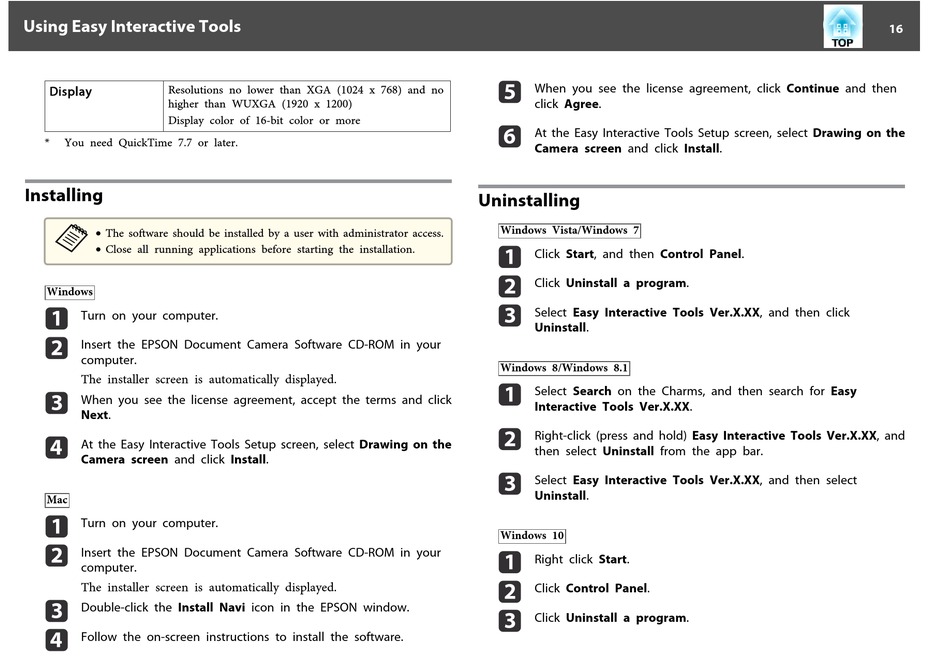Click note 'The software should be installed by a user...'
This screenshot has height=660, width=950.
pyautogui.click(x=274, y=233)
